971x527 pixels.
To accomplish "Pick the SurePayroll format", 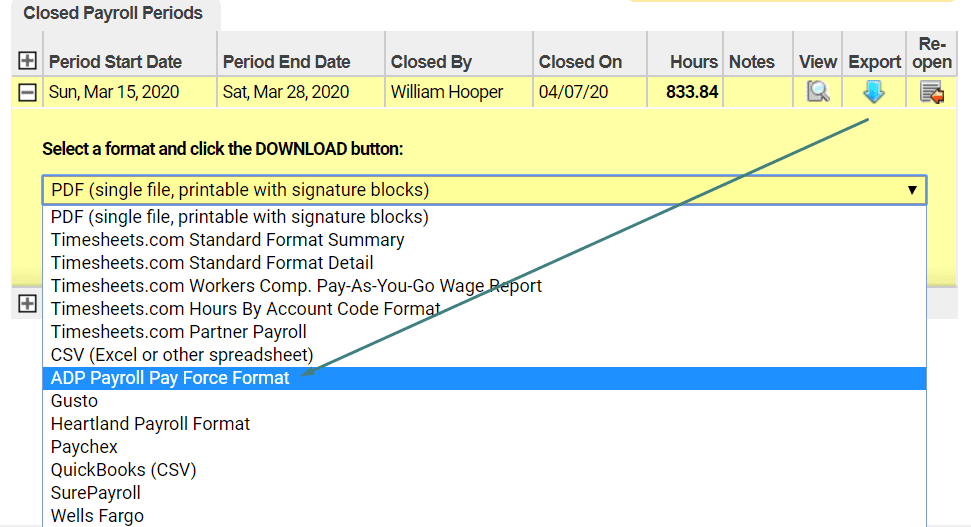I will tap(484, 493).
